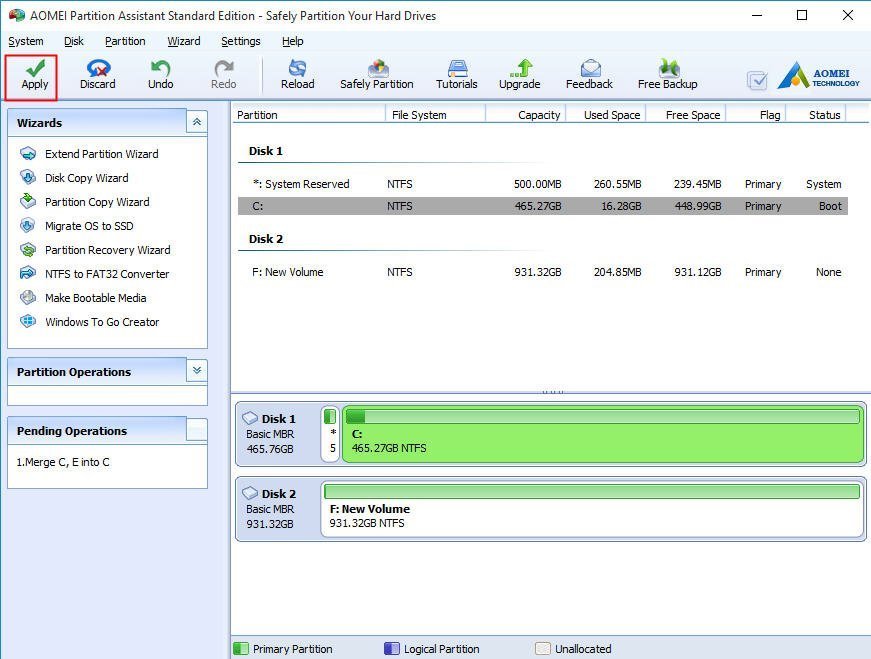Click C: capacity value 465.27GB

tap(538, 206)
